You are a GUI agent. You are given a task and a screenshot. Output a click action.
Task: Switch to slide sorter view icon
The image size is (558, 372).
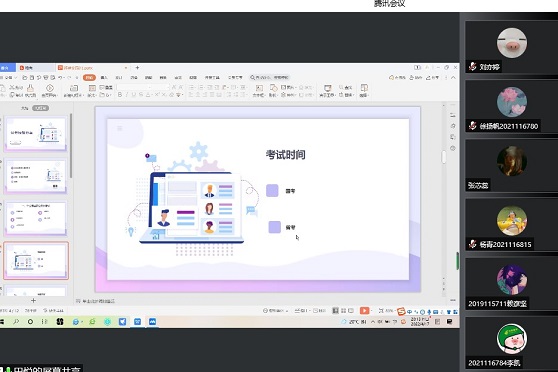[343, 311]
